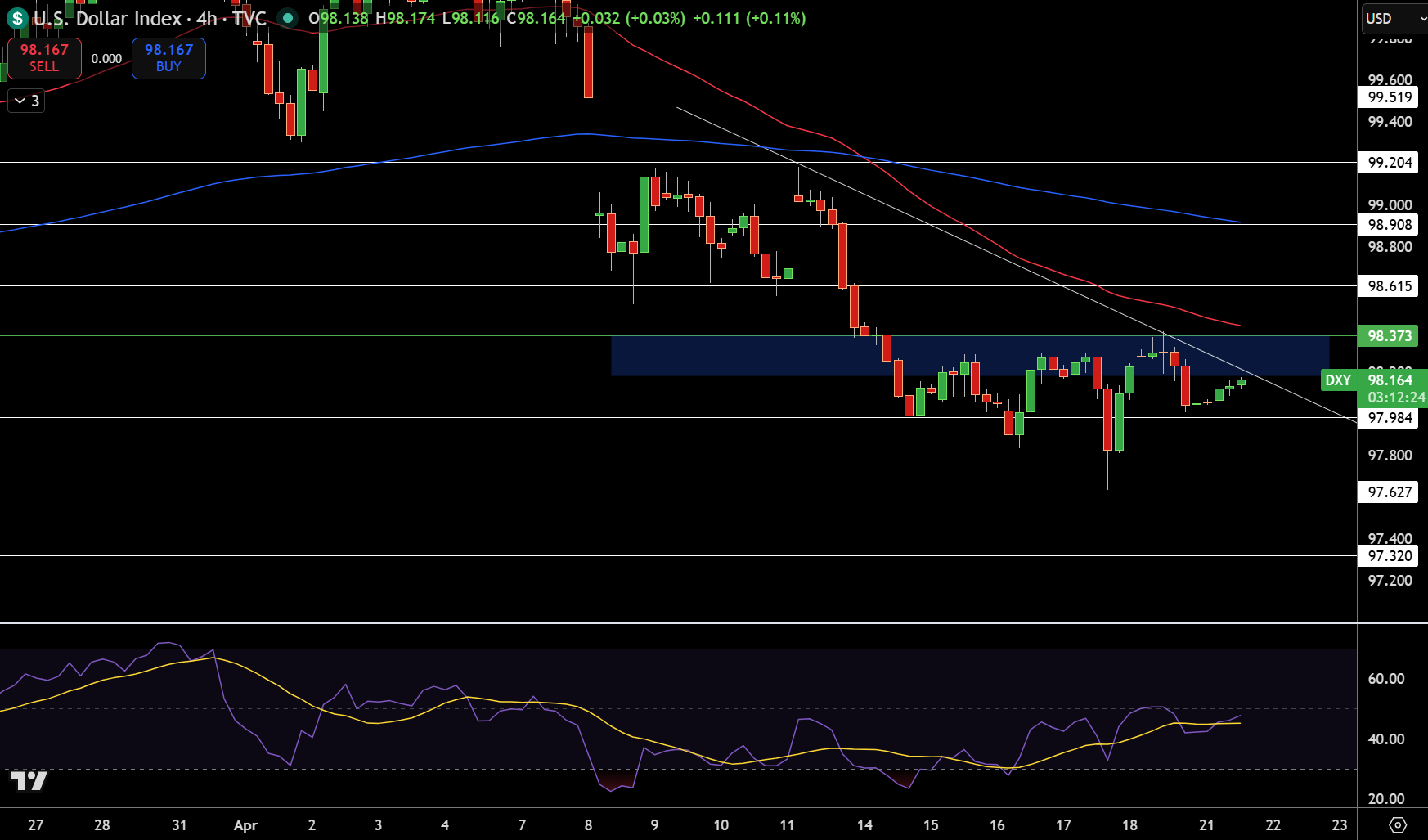Image resolution: width=1428 pixels, height=840 pixels.
Task: Click the DXY current price tag 98.164
Action: coord(1374,380)
